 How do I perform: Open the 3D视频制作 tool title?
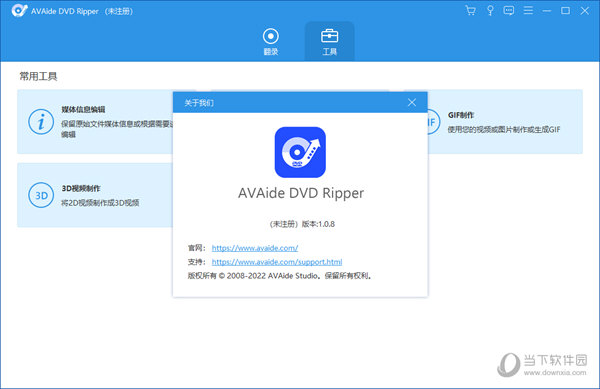pyautogui.click(x=81, y=189)
